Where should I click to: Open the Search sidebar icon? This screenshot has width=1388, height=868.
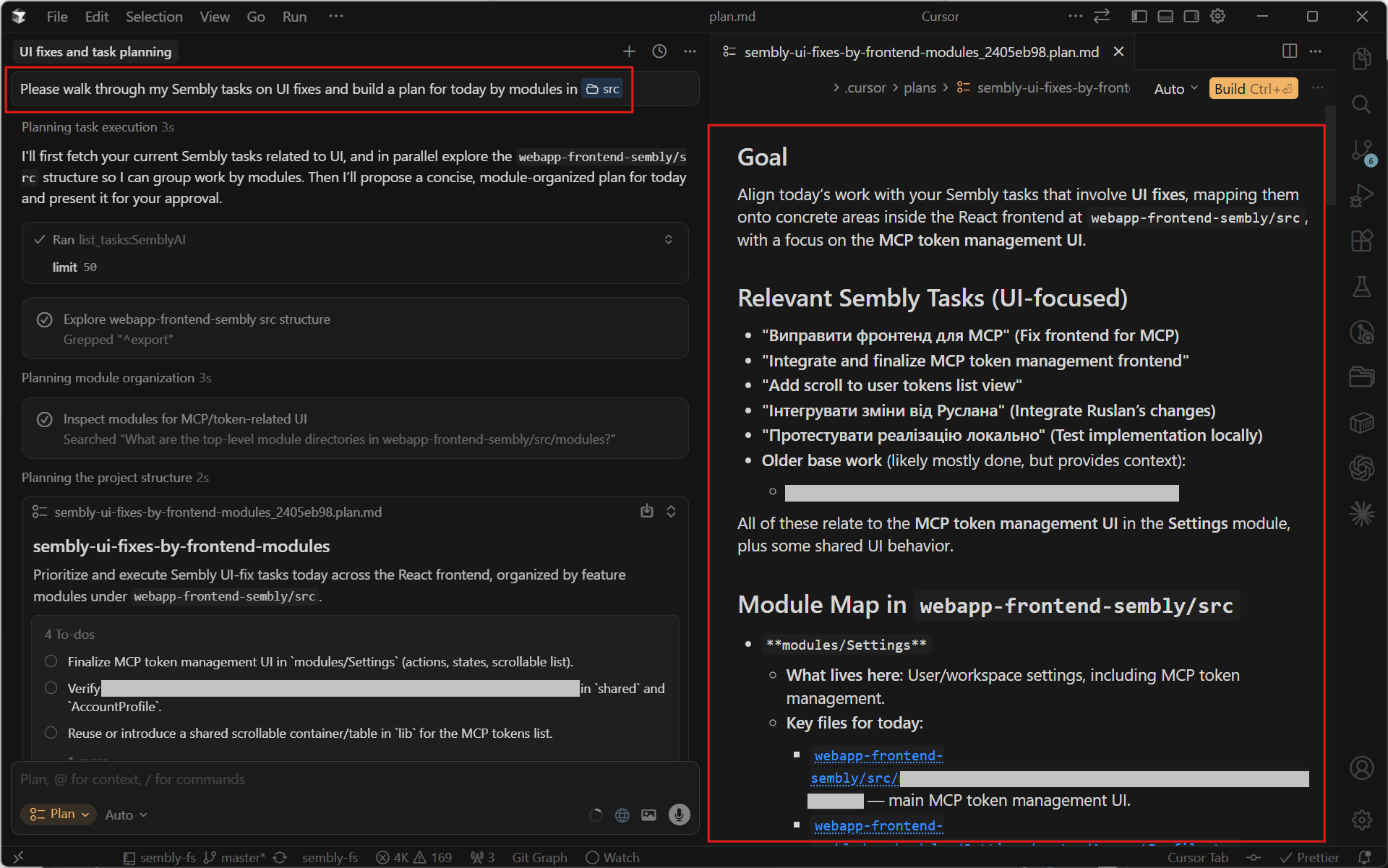[x=1362, y=105]
